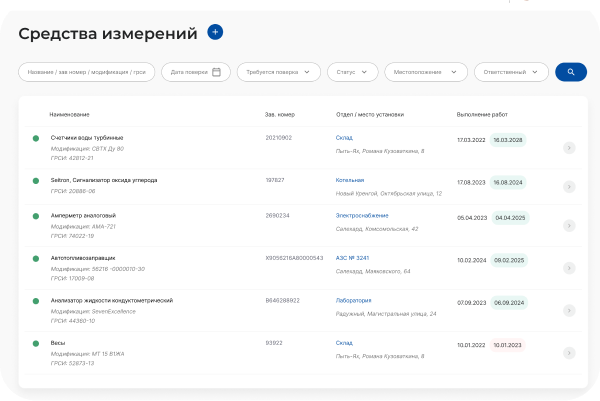Open row arrow for Счетчики воды турбинные
This screenshot has height=401, width=600.
pos(569,148)
